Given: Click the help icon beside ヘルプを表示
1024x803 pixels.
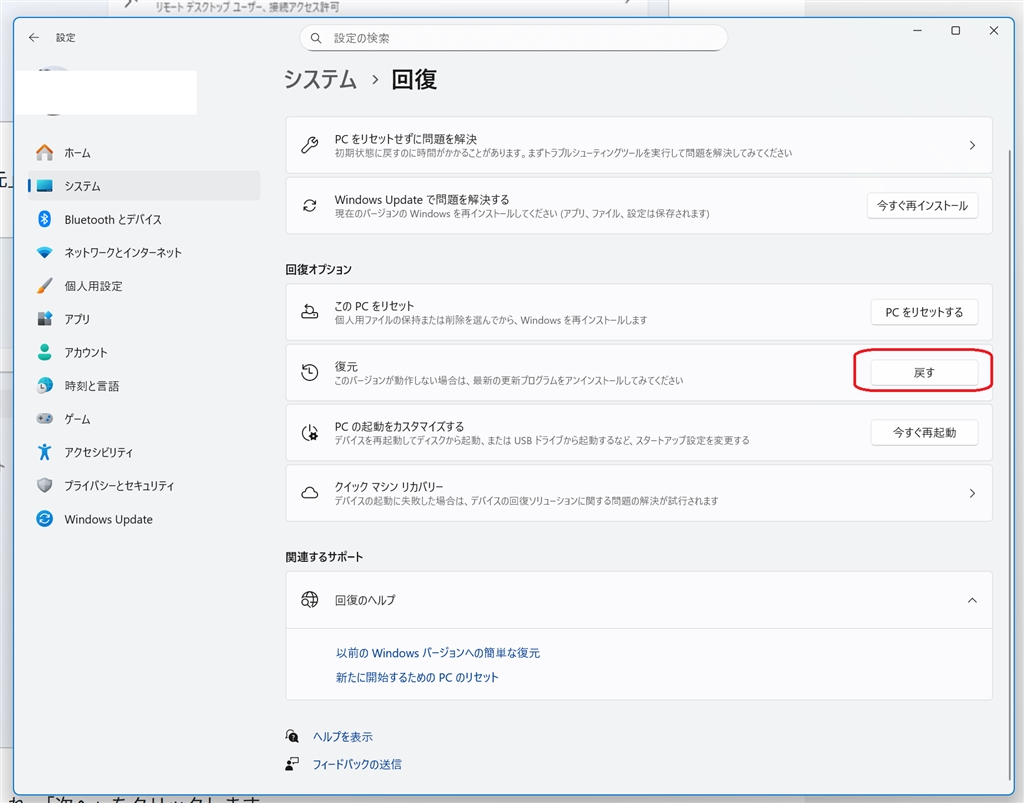Looking at the screenshot, I should point(292,736).
